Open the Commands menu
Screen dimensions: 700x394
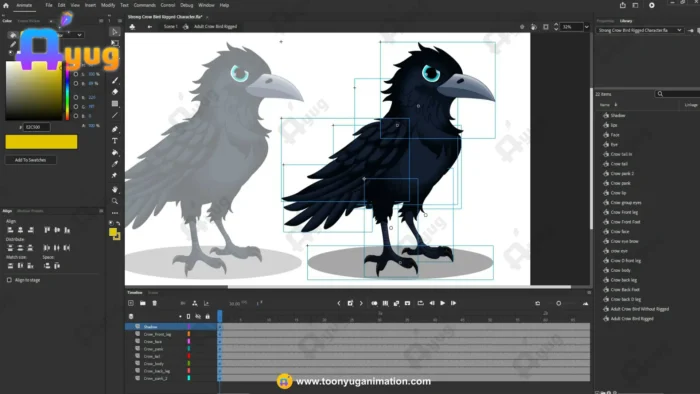[145, 5]
